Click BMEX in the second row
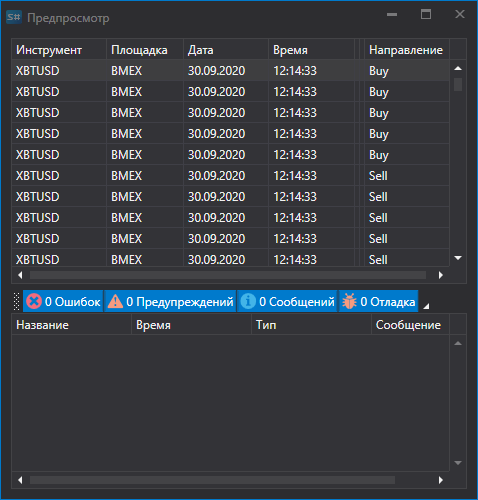This screenshot has height=500, width=478. (145, 92)
